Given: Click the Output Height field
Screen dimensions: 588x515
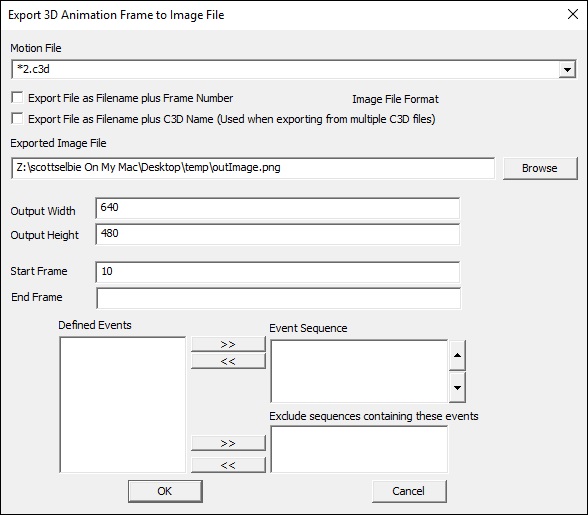Looking at the screenshot, I should (x=278, y=234).
